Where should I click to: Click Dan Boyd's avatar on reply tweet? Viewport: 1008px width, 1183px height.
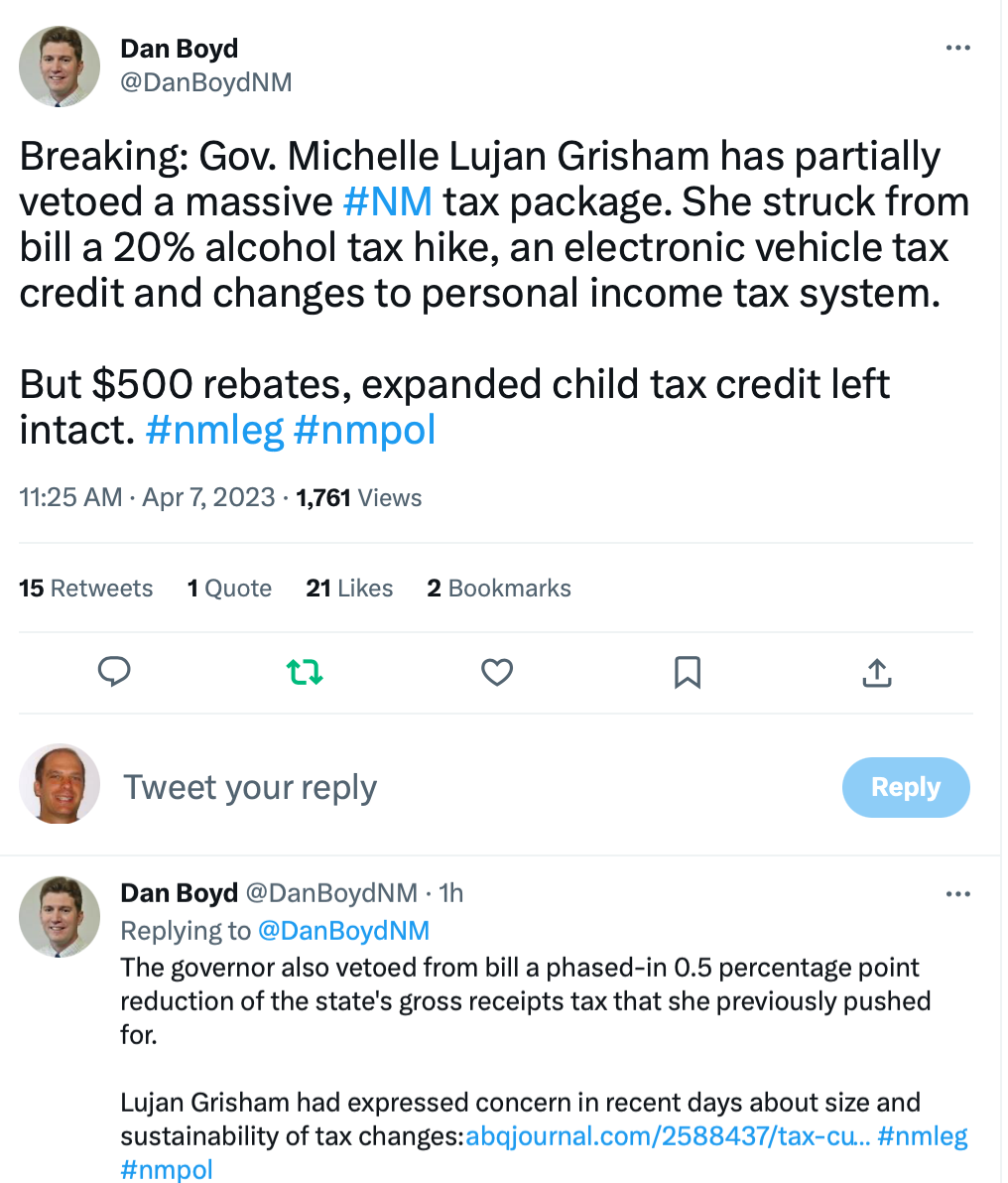tap(60, 916)
